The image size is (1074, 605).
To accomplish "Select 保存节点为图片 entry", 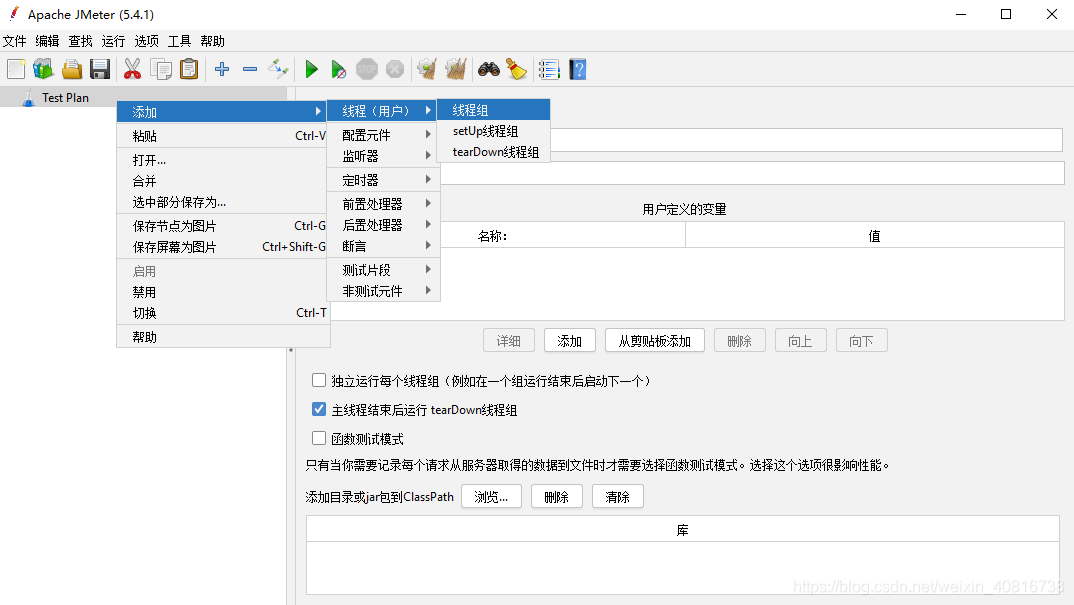I will click(223, 226).
